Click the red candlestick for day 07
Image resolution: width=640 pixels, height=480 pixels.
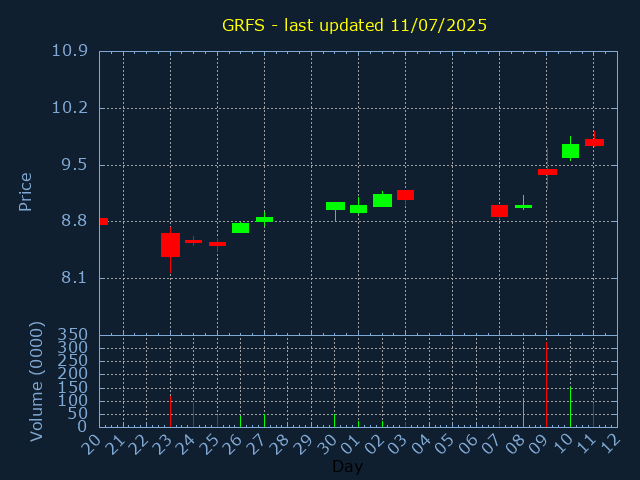click(500, 211)
